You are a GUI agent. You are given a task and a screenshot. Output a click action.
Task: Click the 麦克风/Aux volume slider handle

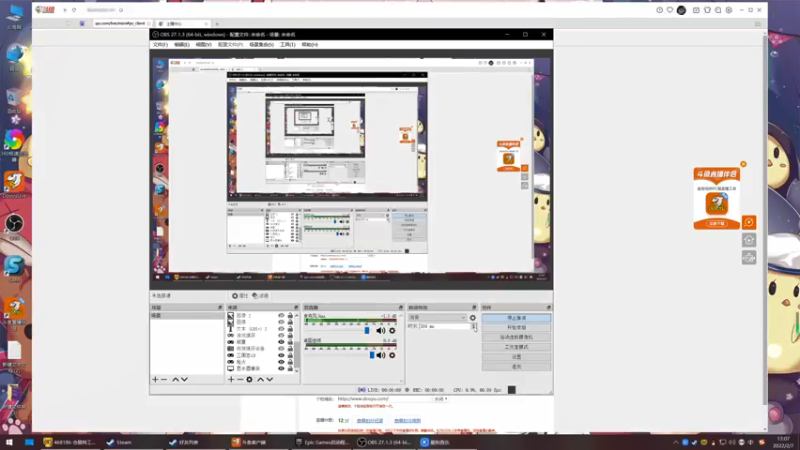tap(367, 331)
